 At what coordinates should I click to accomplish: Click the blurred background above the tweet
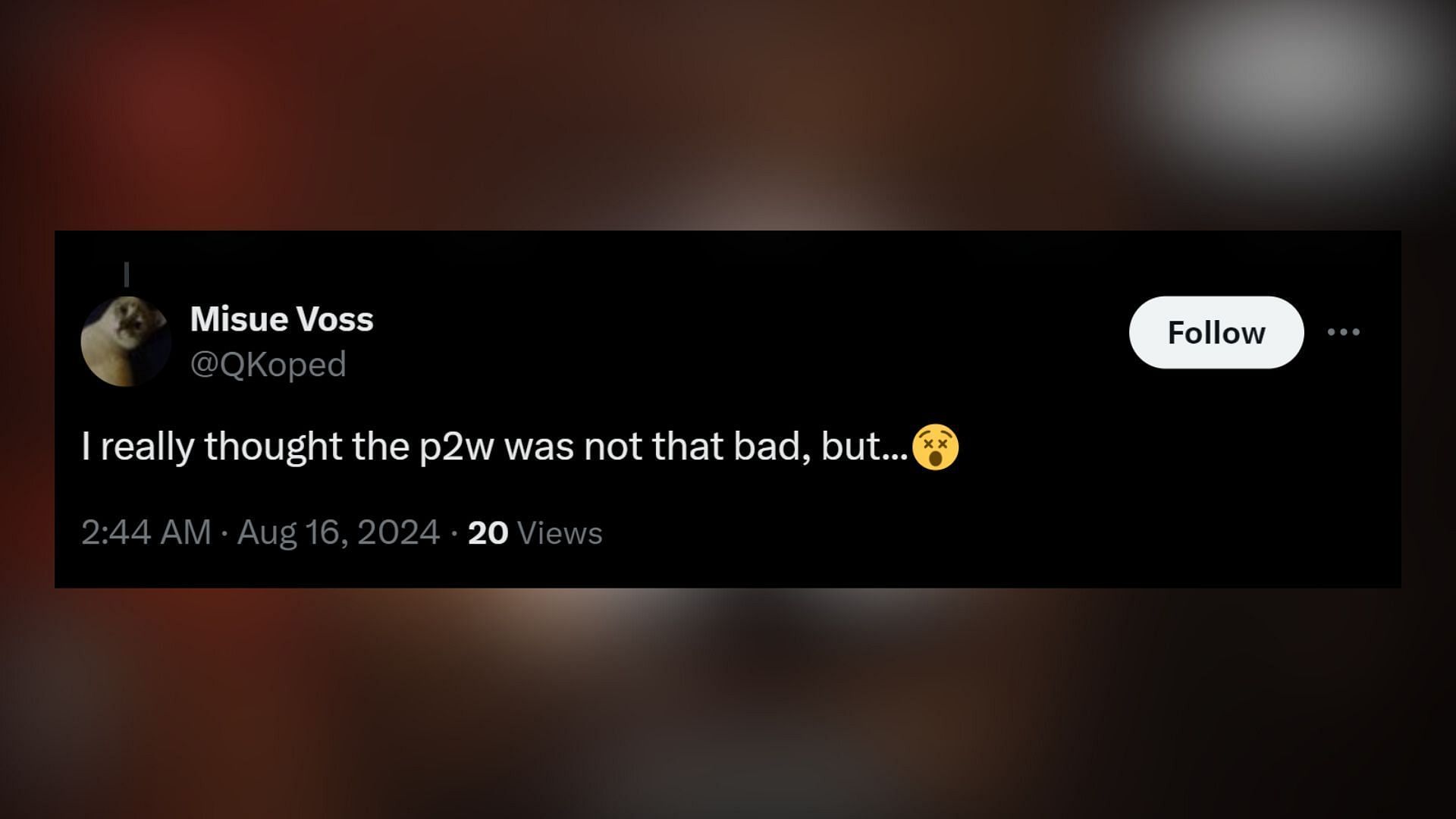[x=728, y=114]
